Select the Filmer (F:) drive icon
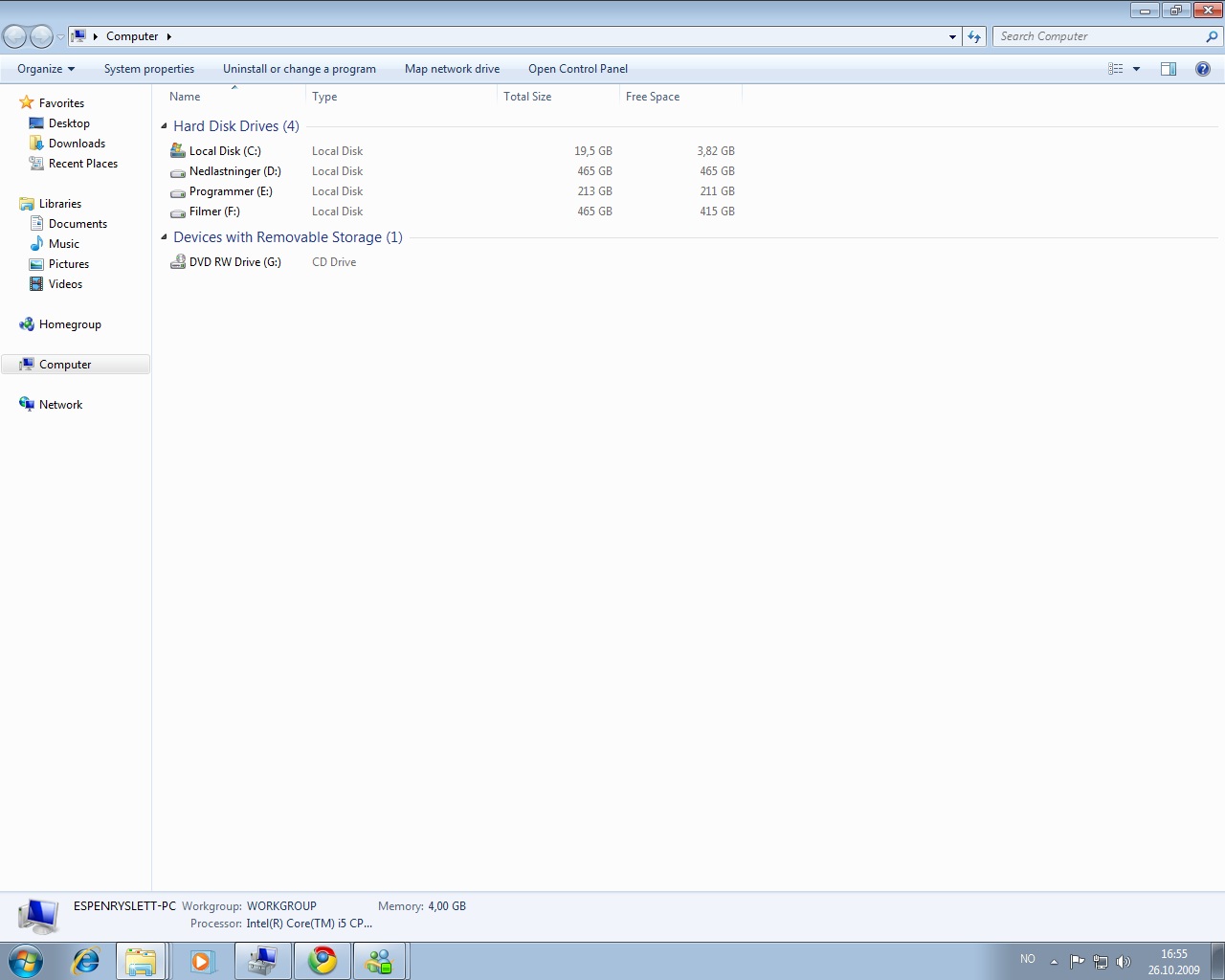 coord(178,212)
